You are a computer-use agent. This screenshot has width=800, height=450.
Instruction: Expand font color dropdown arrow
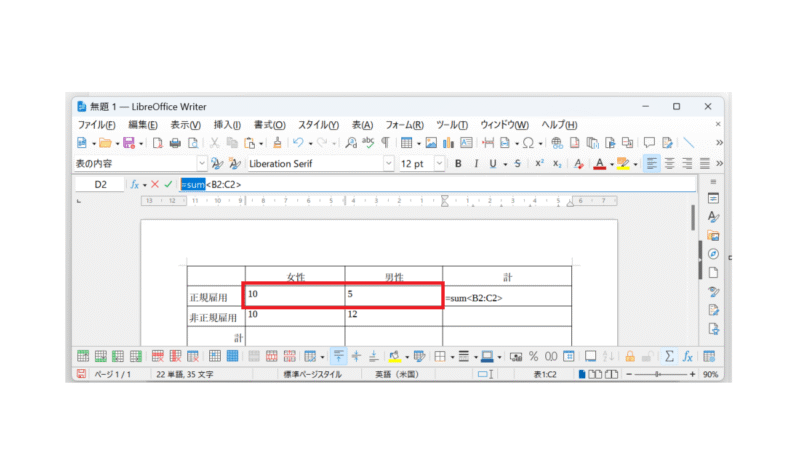pos(611,164)
